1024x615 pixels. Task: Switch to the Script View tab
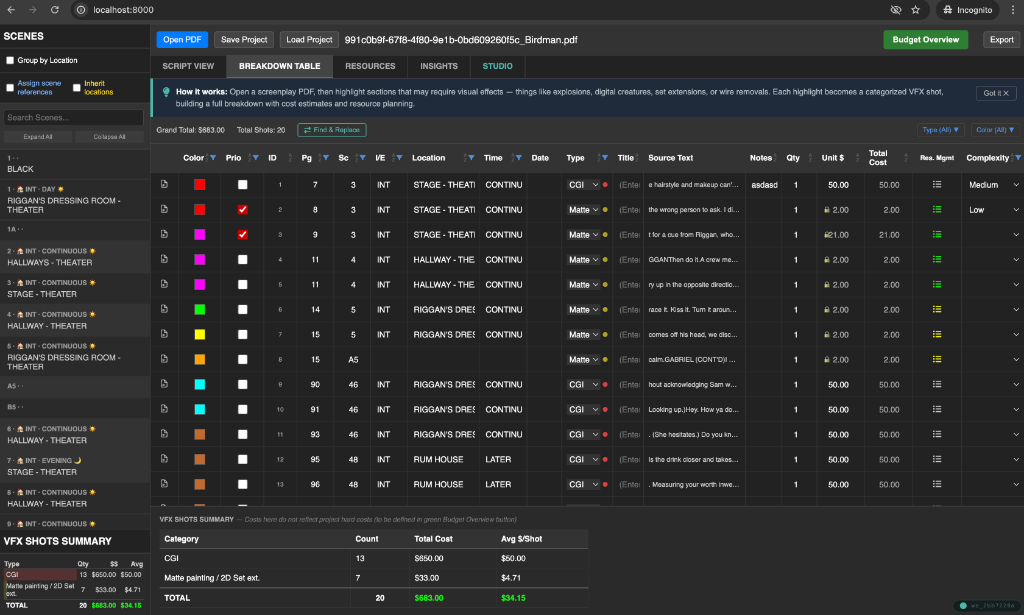(188, 66)
